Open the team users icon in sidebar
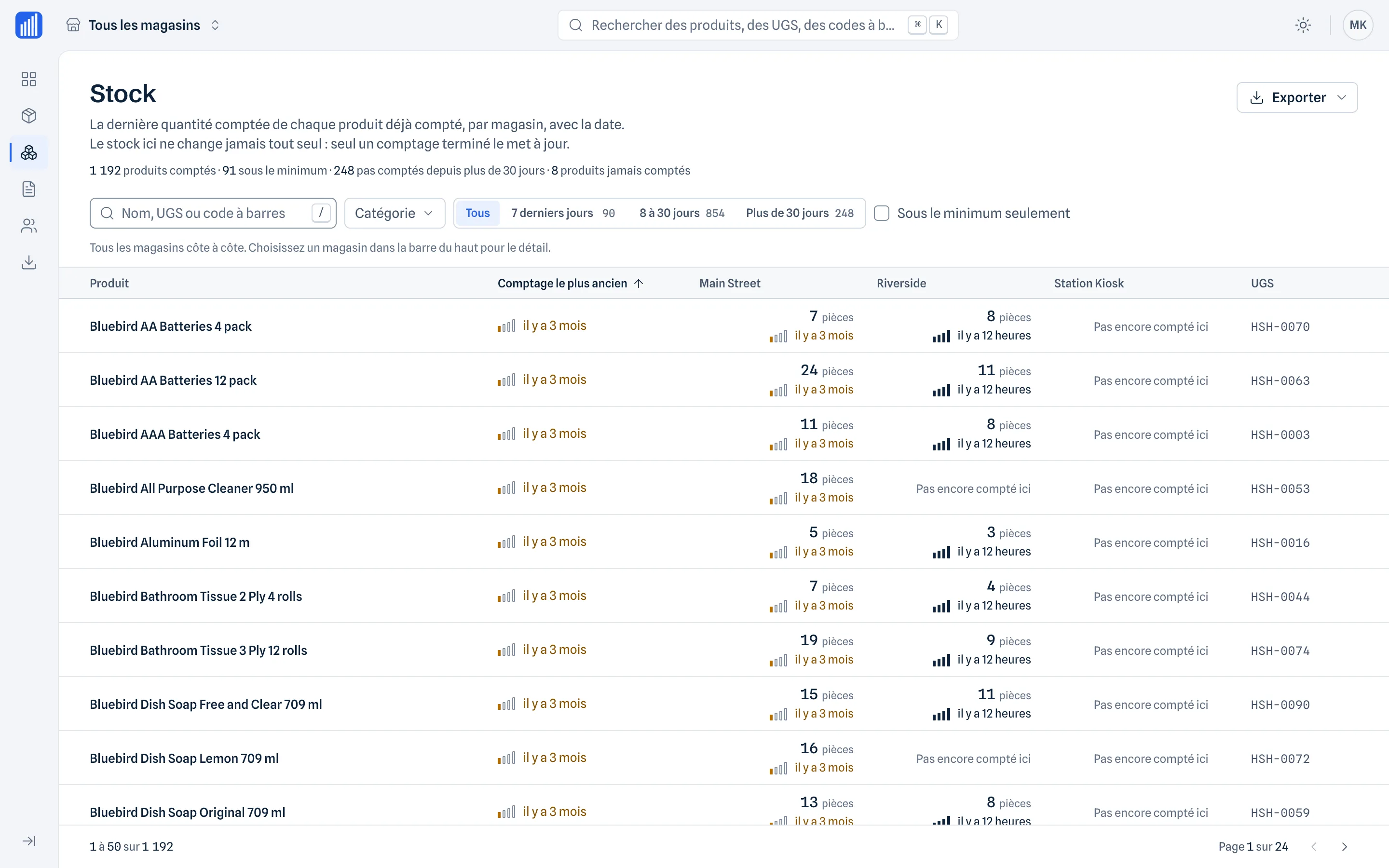Image resolution: width=1389 pixels, height=868 pixels. pyautogui.click(x=29, y=226)
